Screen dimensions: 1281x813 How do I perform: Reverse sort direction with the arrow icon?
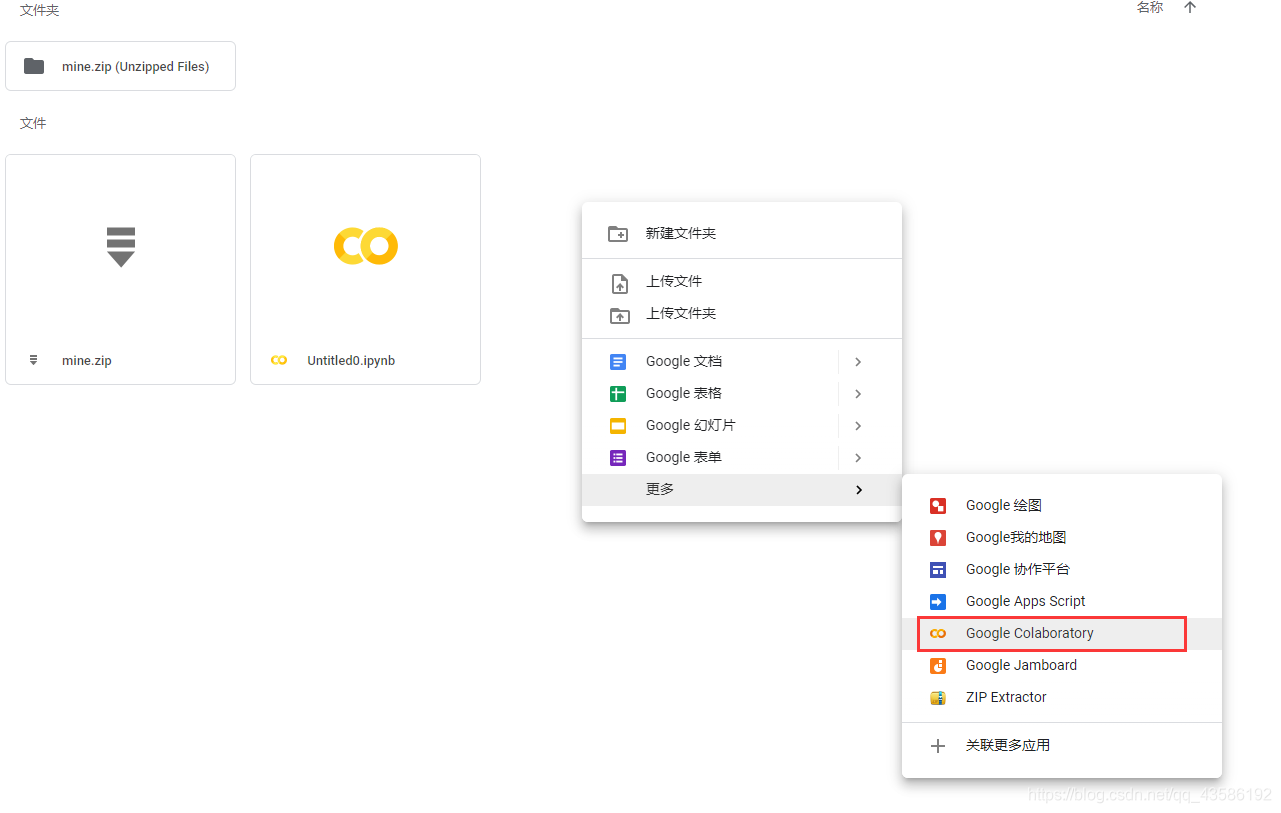tap(1190, 8)
